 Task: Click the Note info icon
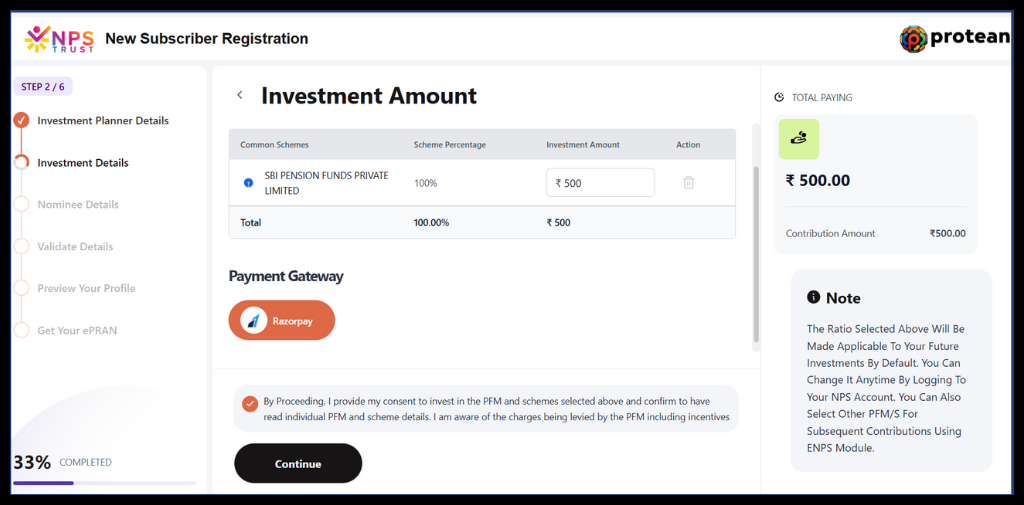(813, 298)
